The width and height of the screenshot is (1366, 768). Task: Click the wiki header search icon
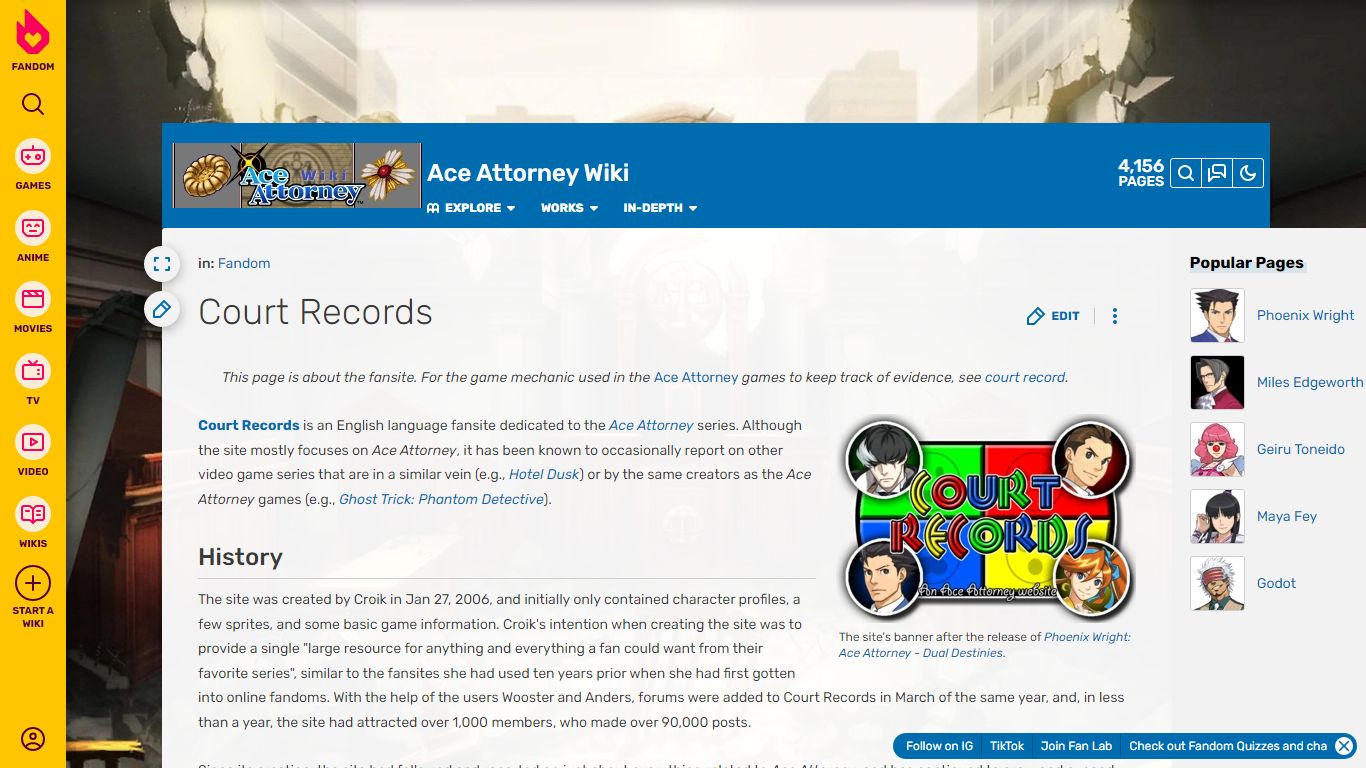pos(1186,173)
